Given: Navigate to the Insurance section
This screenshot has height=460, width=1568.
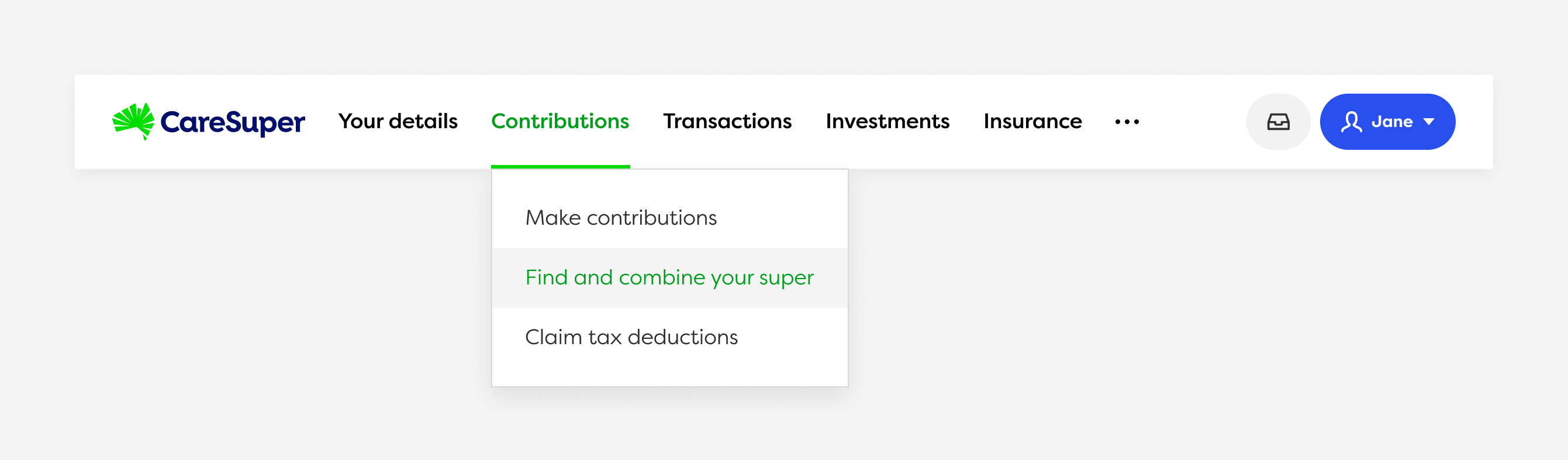Looking at the screenshot, I should pos(1033,121).
